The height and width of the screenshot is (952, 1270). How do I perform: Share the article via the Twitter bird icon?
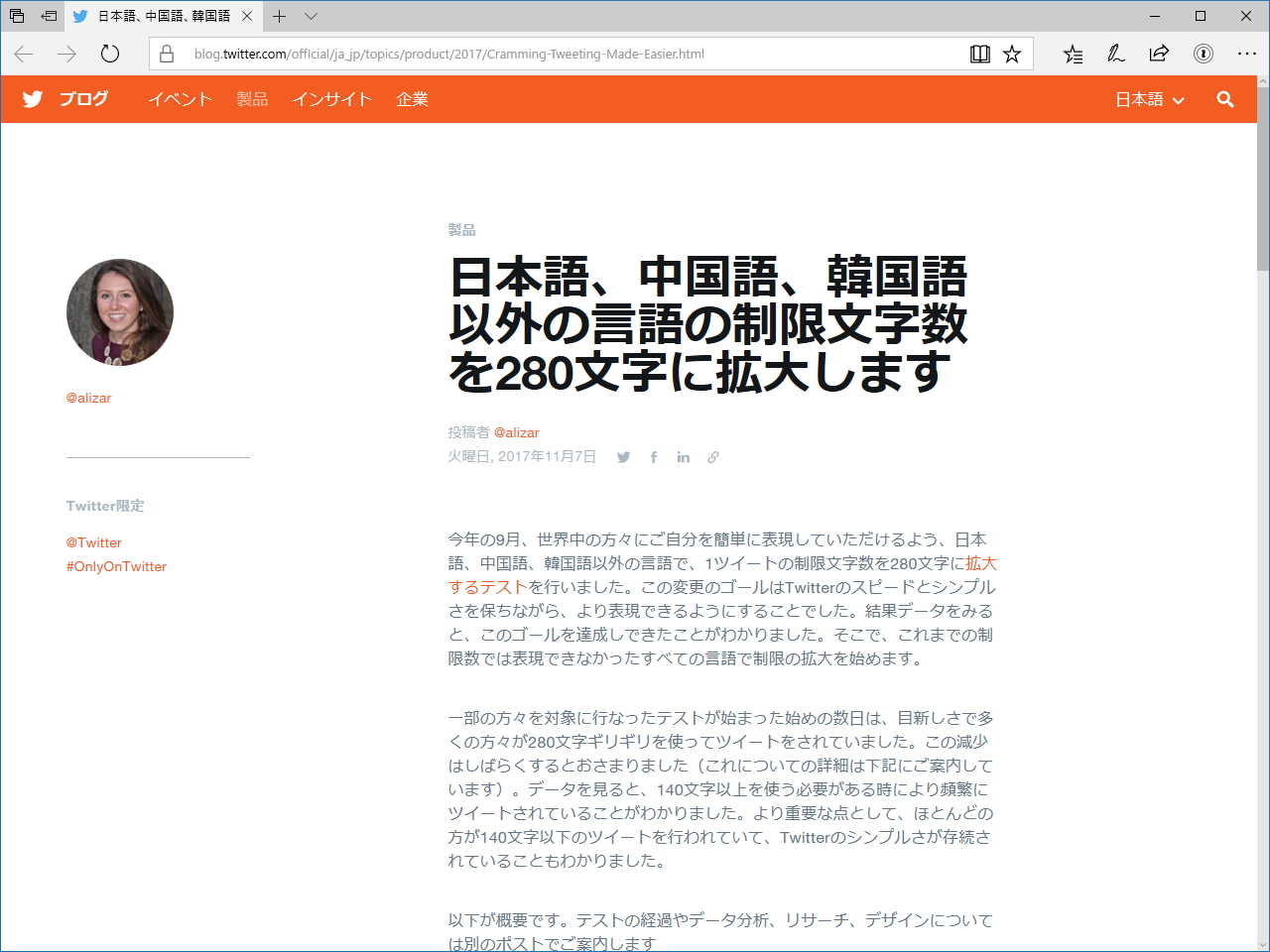click(623, 457)
